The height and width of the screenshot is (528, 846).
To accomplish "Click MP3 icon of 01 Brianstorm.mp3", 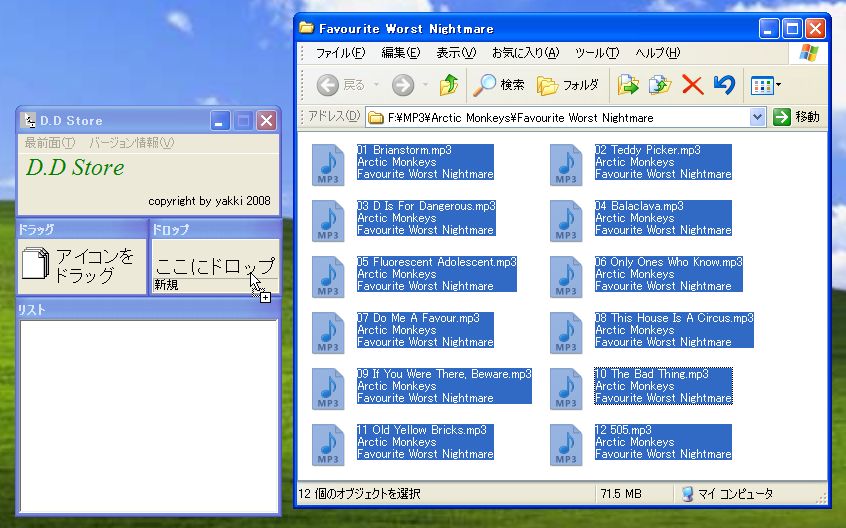I will point(328,165).
